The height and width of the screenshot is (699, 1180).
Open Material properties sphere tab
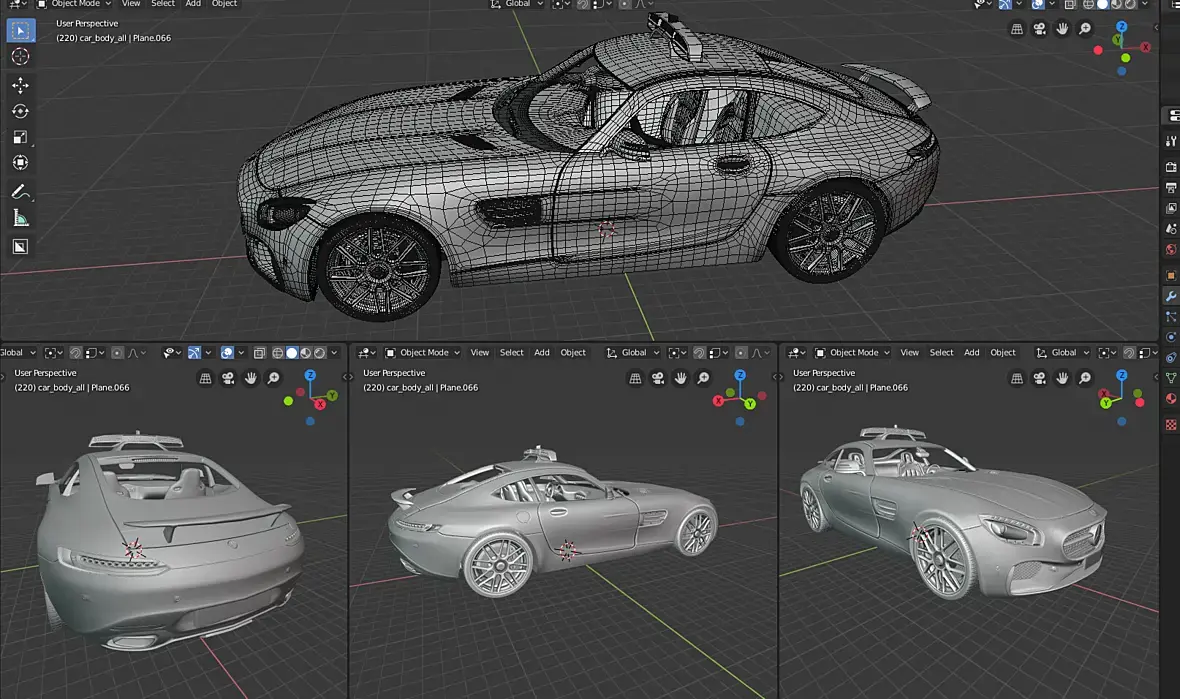click(x=1170, y=398)
